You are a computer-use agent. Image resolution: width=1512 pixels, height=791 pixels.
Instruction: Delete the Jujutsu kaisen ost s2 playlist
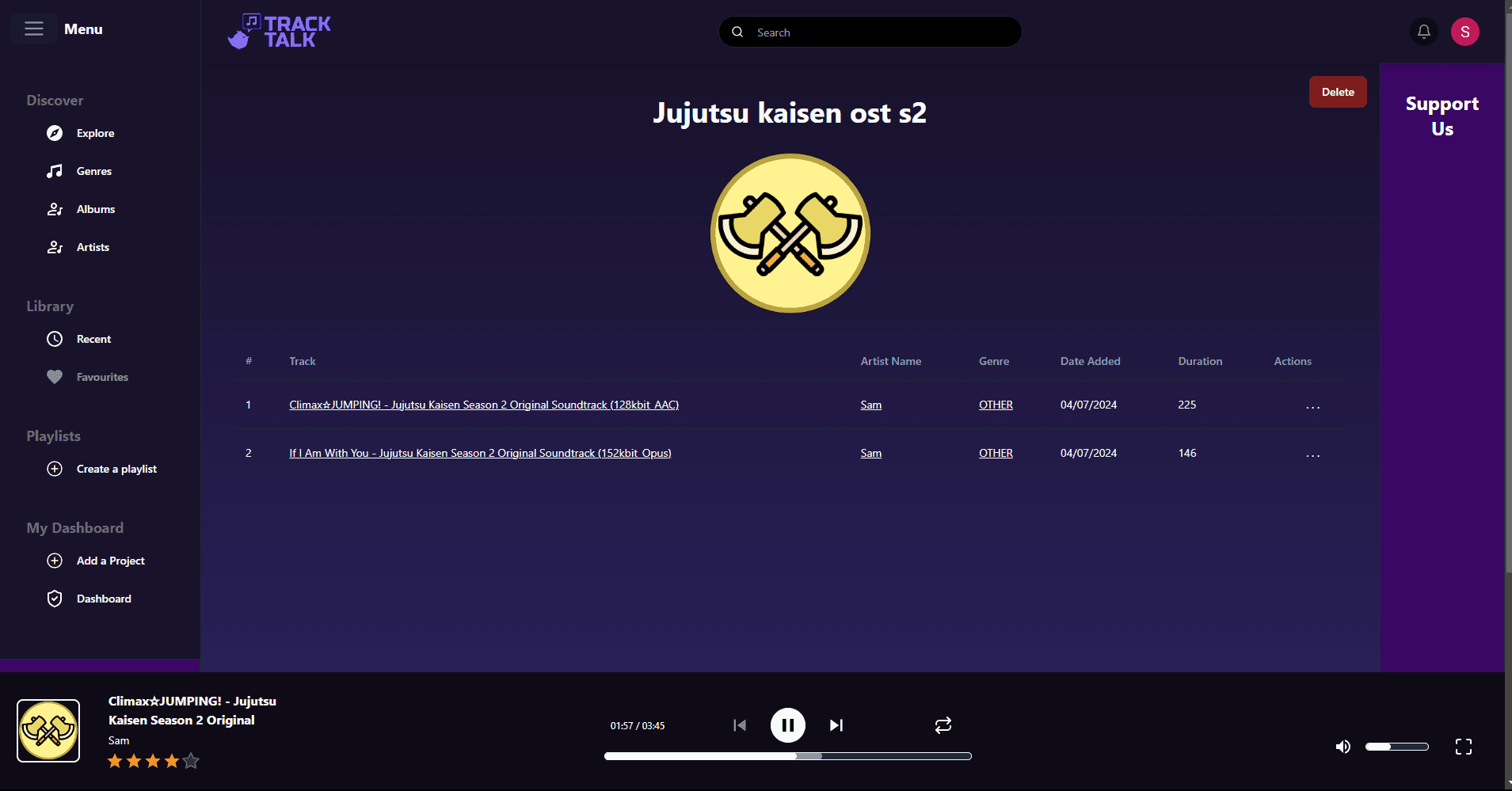coord(1337,91)
